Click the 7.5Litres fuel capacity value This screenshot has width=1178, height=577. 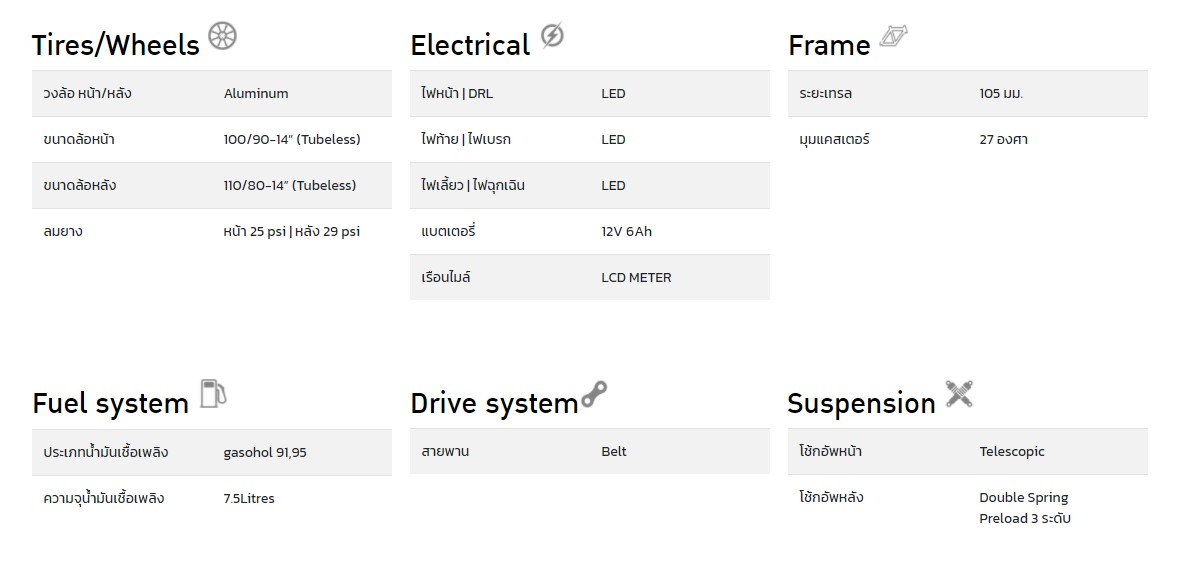[x=249, y=498]
